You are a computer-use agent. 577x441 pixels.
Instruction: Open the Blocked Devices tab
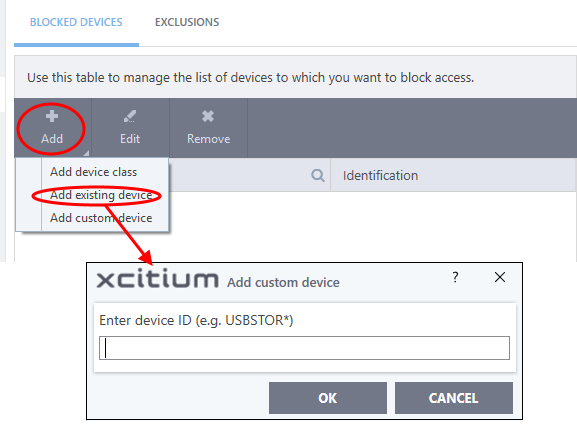click(76, 22)
